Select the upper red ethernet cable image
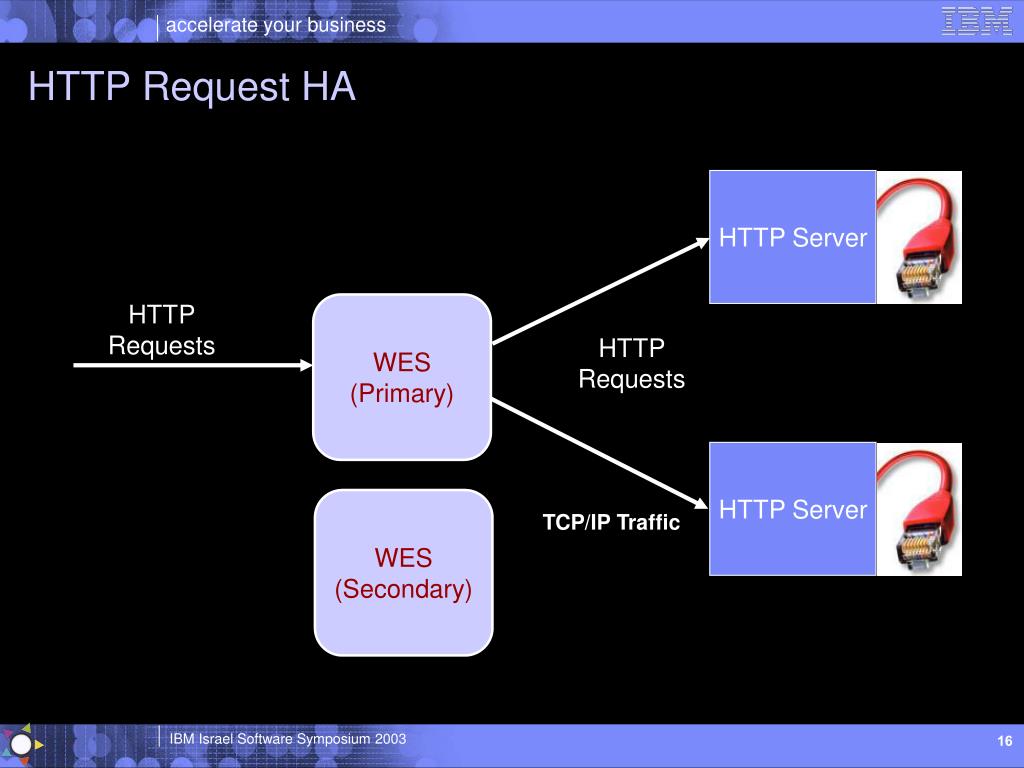1024x768 pixels. click(919, 237)
